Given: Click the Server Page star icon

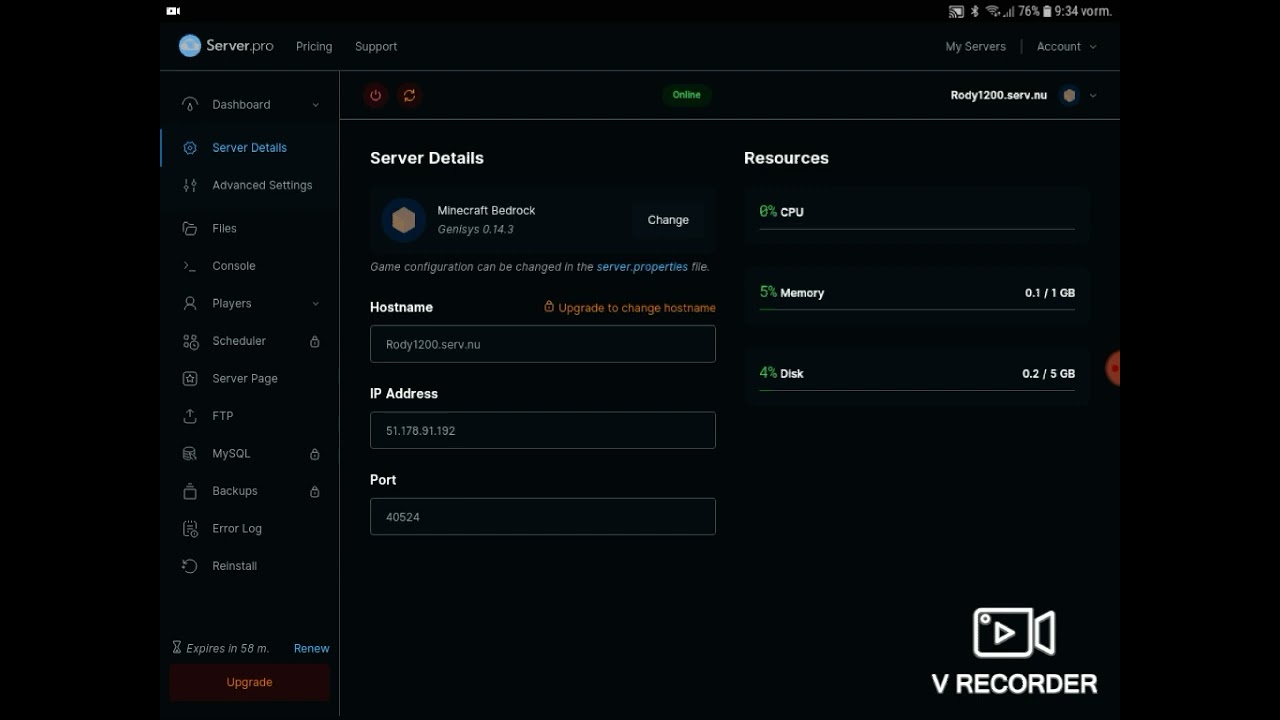Looking at the screenshot, I should (x=190, y=379).
